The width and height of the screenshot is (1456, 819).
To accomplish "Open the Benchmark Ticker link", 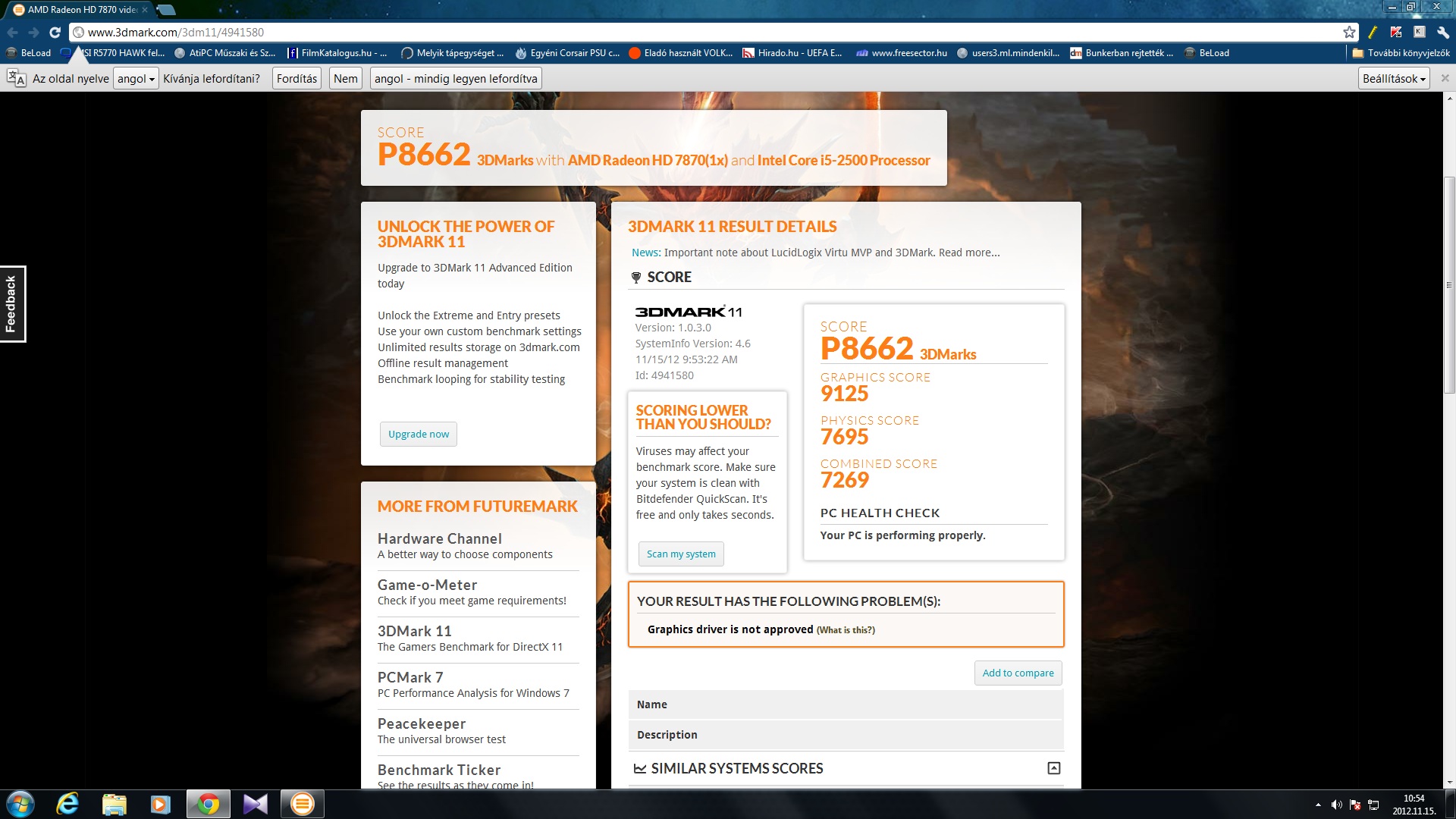I will [439, 770].
